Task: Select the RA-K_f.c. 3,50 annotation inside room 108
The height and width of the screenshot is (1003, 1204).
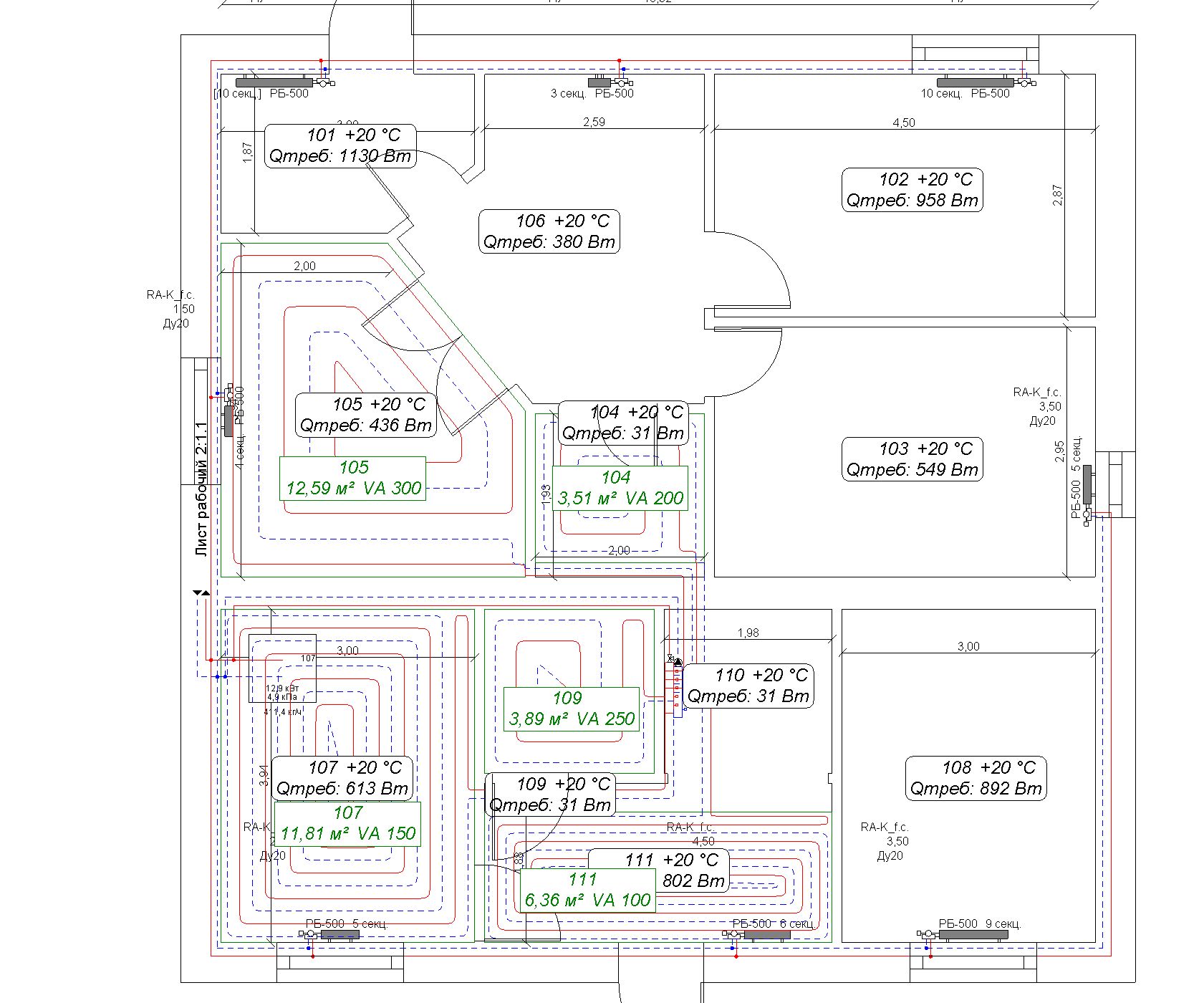Action: [885, 841]
